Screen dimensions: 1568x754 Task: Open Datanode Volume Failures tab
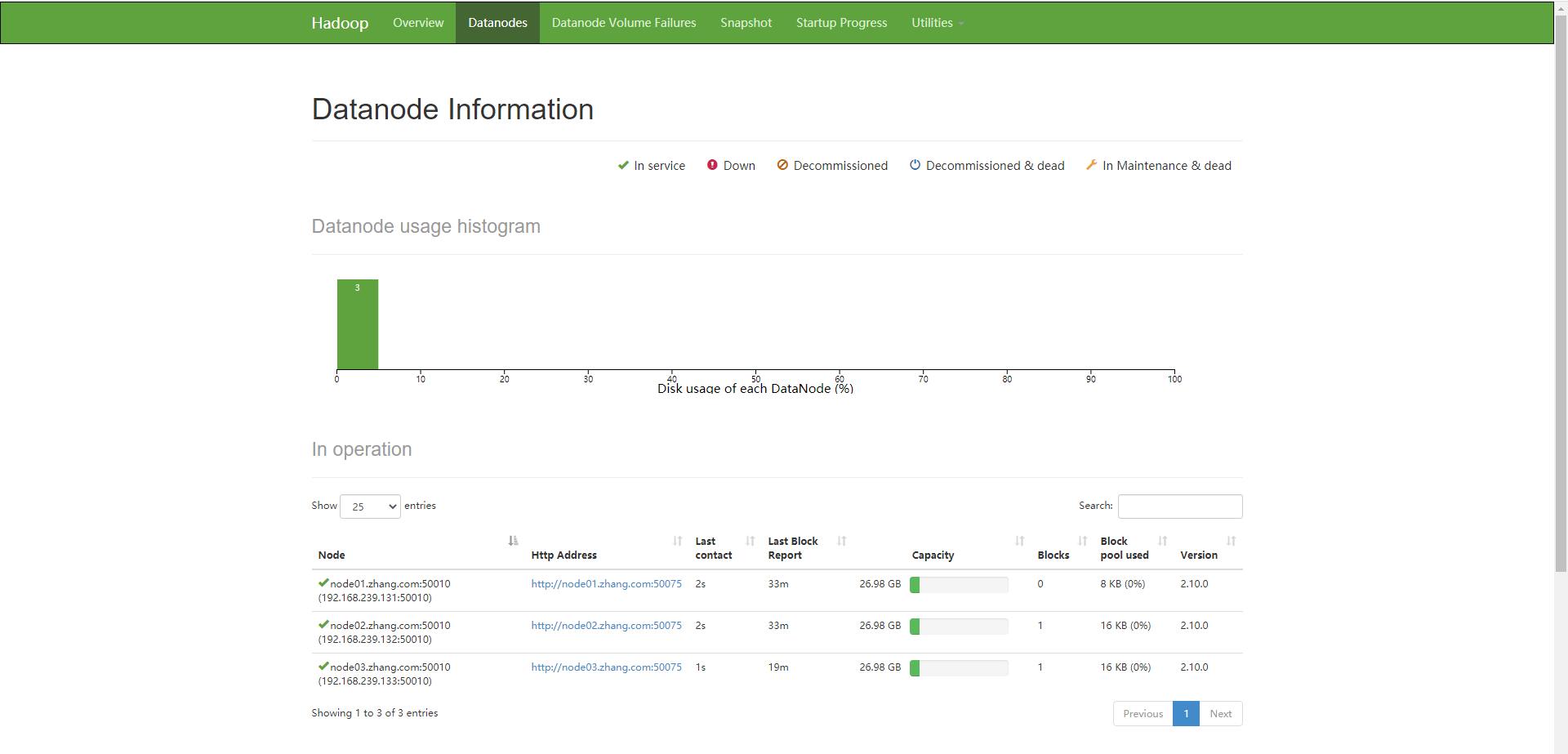pos(624,23)
